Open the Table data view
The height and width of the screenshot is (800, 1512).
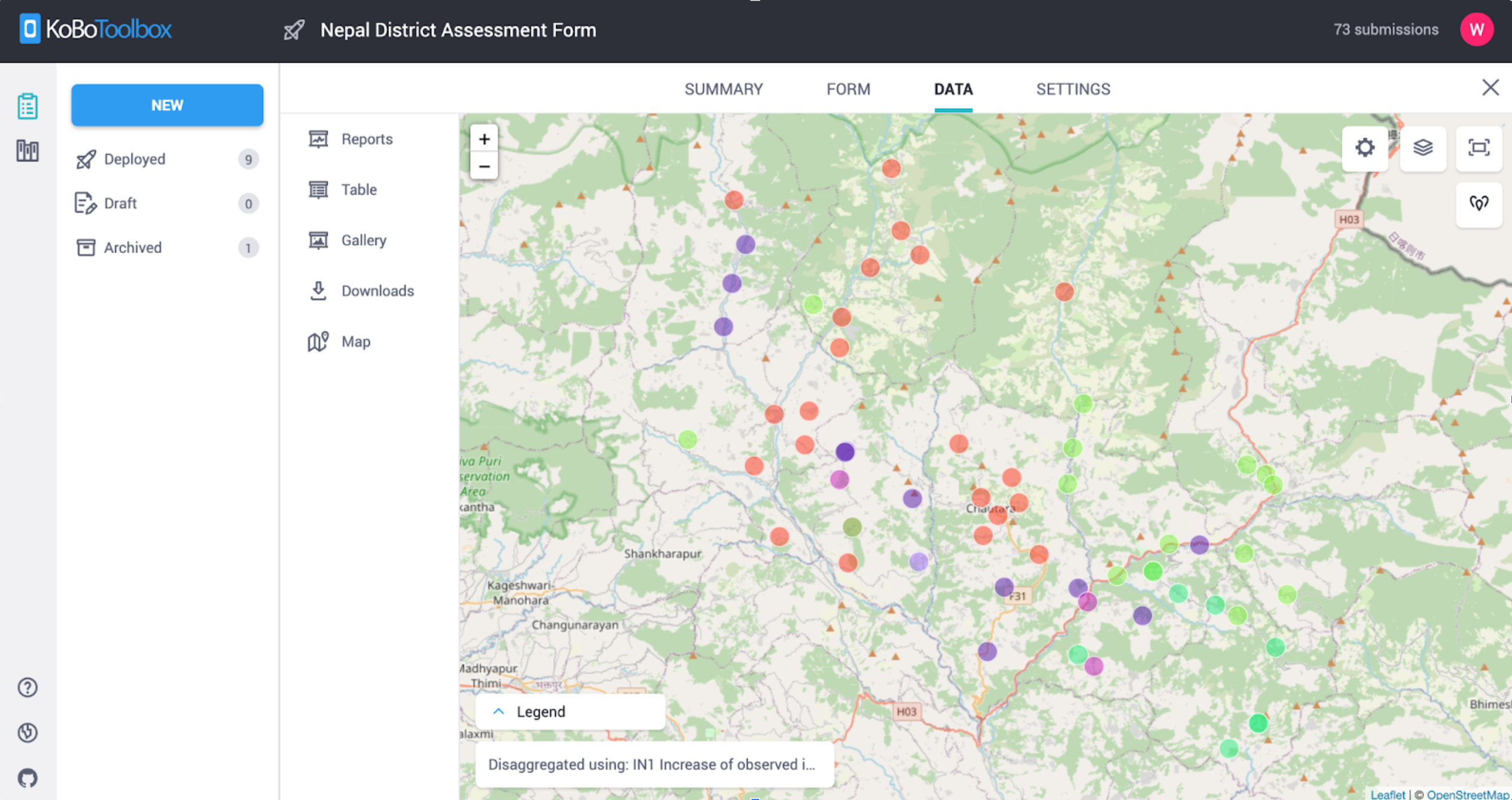point(358,190)
